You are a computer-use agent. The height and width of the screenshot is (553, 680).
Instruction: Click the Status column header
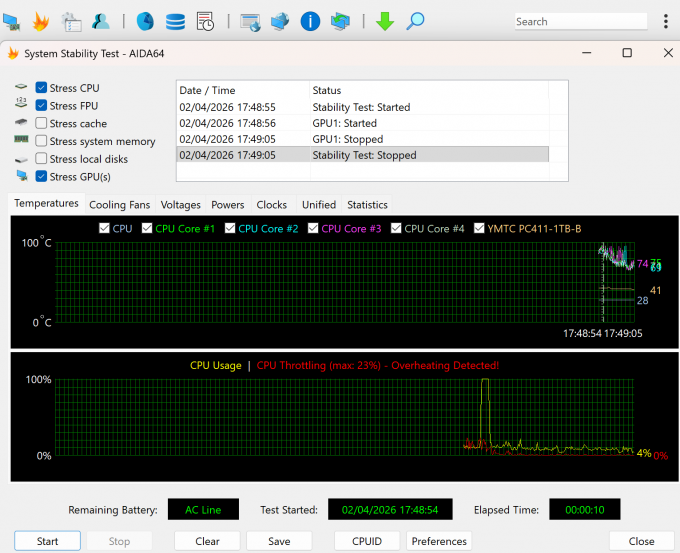tap(429, 90)
